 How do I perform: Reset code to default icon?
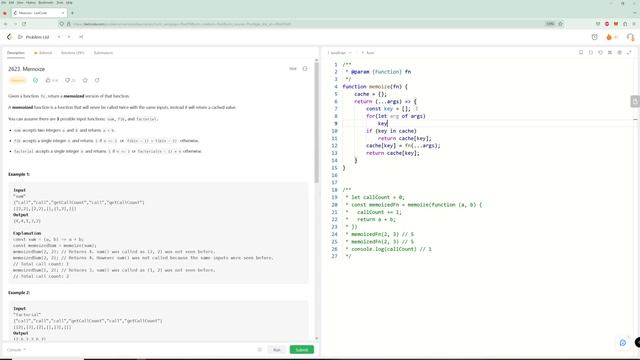600,53
